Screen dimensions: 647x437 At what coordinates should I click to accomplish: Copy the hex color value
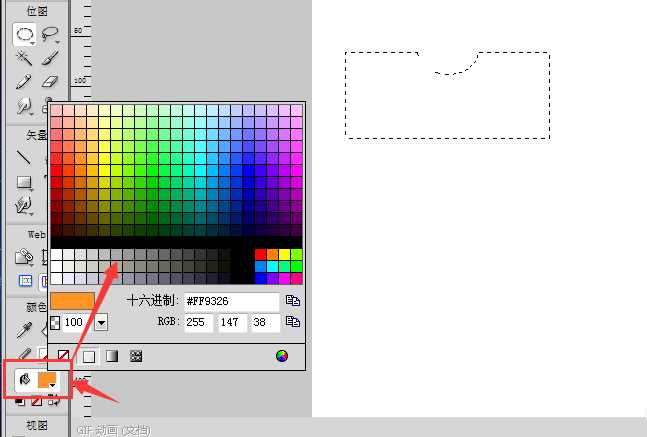click(292, 301)
